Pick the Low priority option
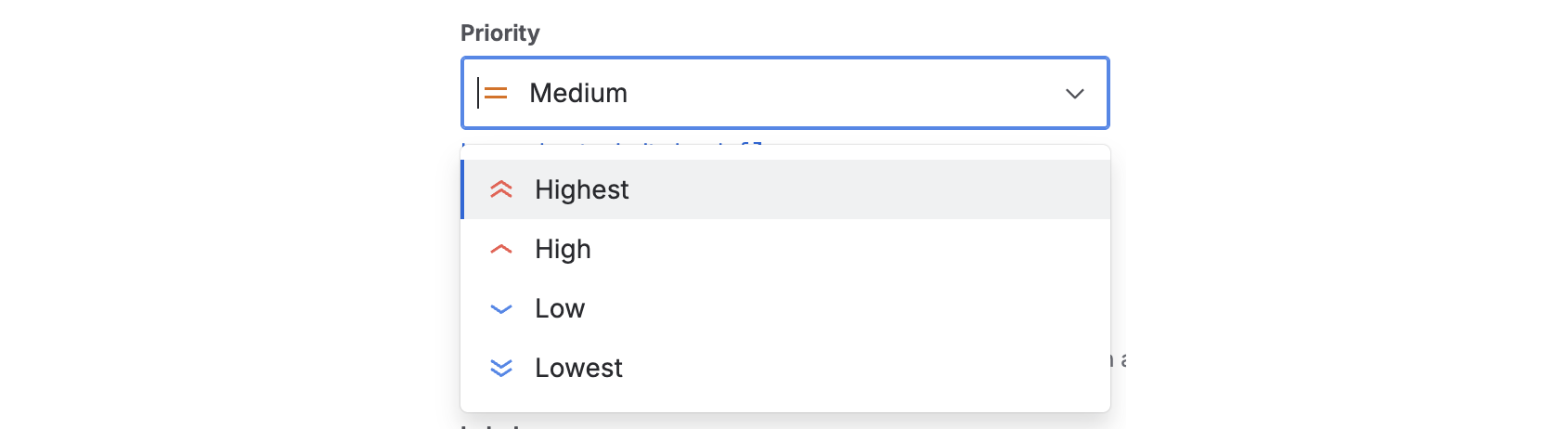This screenshot has height=429, width=1568. (560, 308)
